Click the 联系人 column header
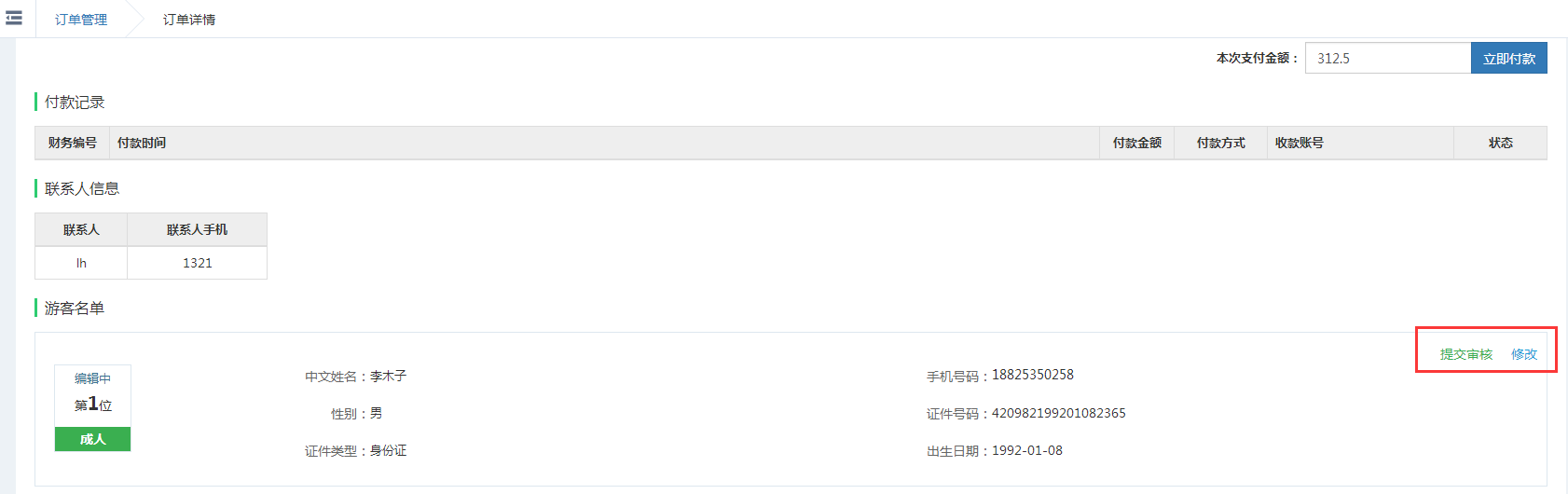This screenshot has height=494, width=1568. pyautogui.click(x=81, y=229)
